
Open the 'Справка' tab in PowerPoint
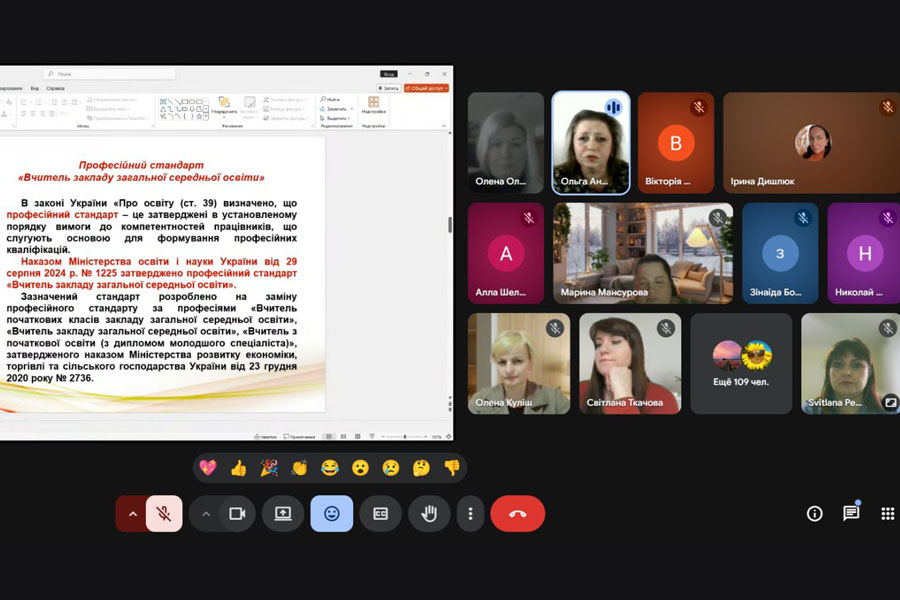pyautogui.click(x=56, y=88)
